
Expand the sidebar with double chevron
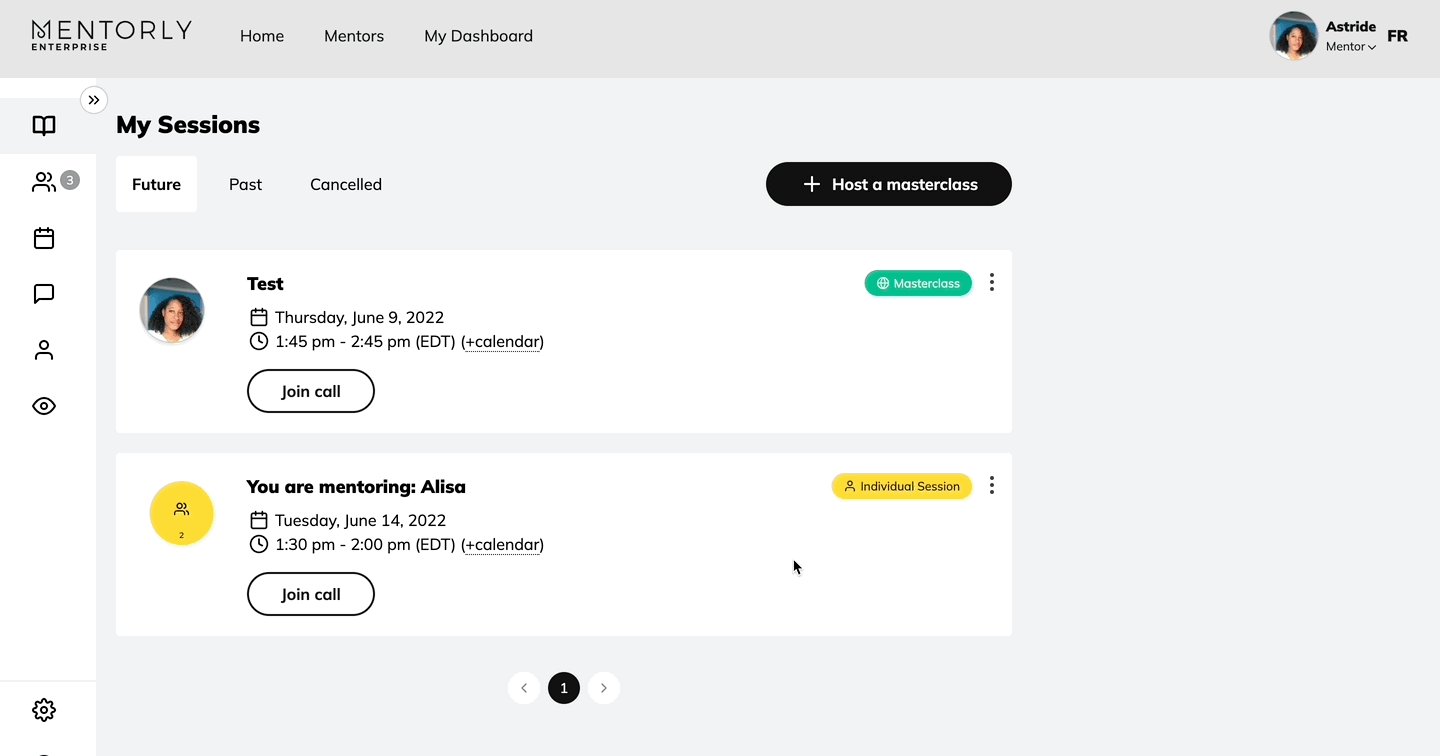point(94,100)
